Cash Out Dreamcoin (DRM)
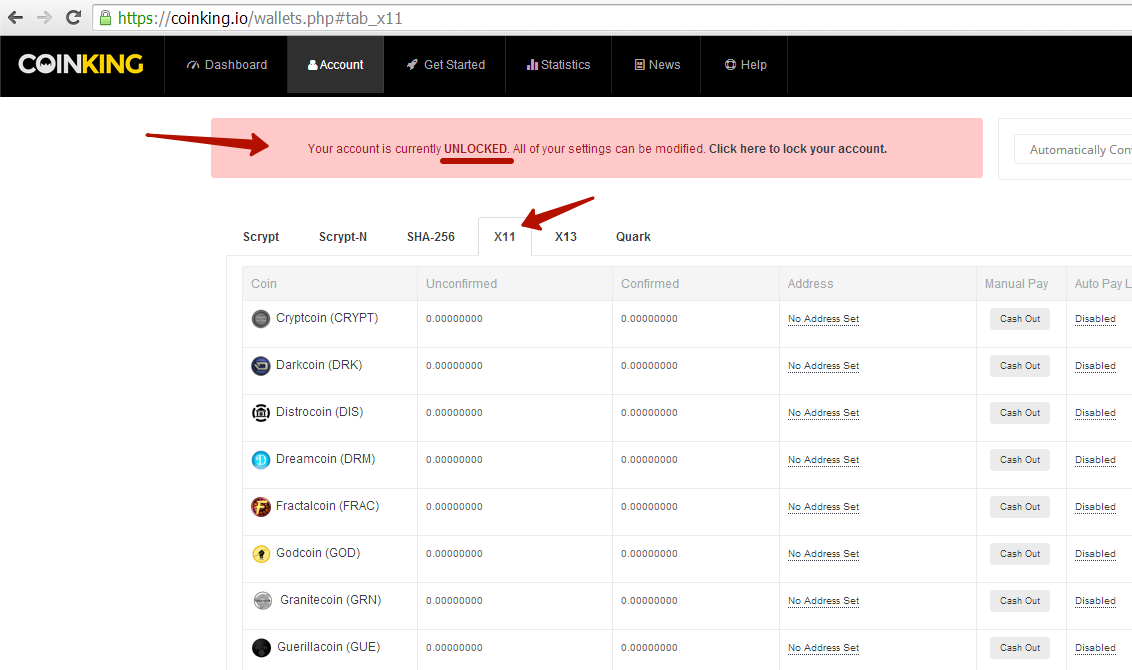The height and width of the screenshot is (670, 1132). coord(1019,459)
